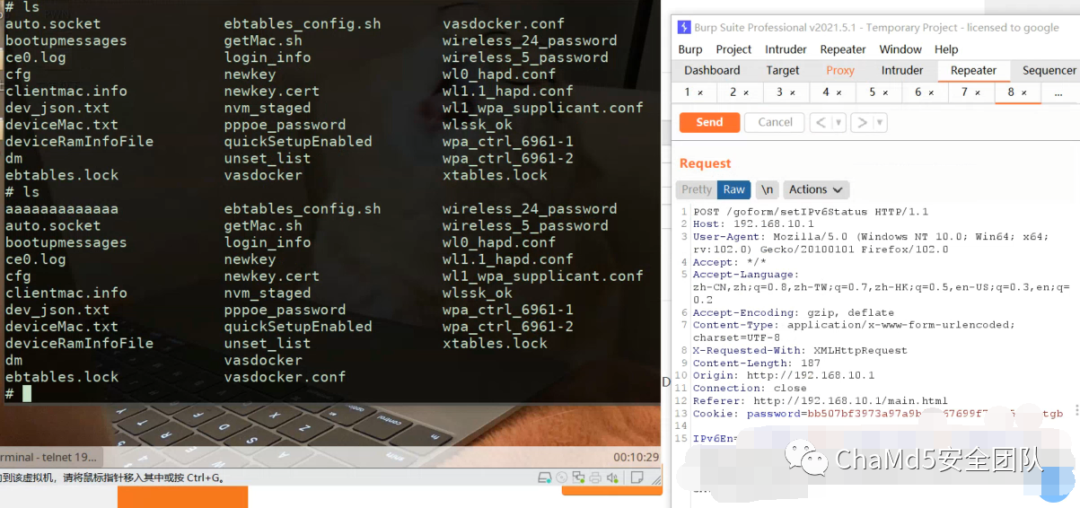This screenshot has width=1080, height=508.
Task: Switch to Pretty request view
Action: [696, 189]
